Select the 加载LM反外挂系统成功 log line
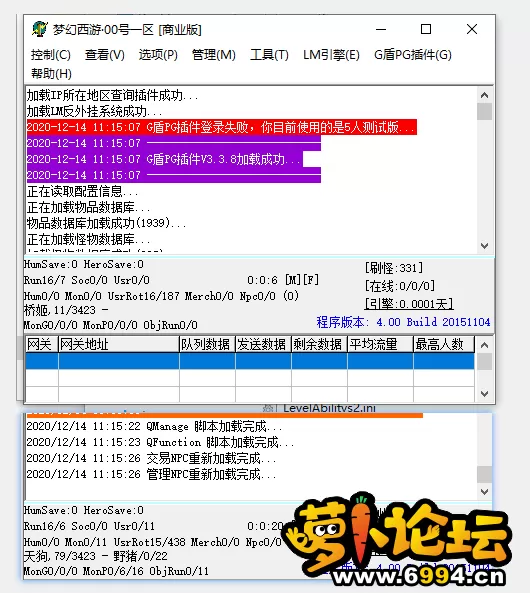The image size is (530, 593). [x=94, y=111]
